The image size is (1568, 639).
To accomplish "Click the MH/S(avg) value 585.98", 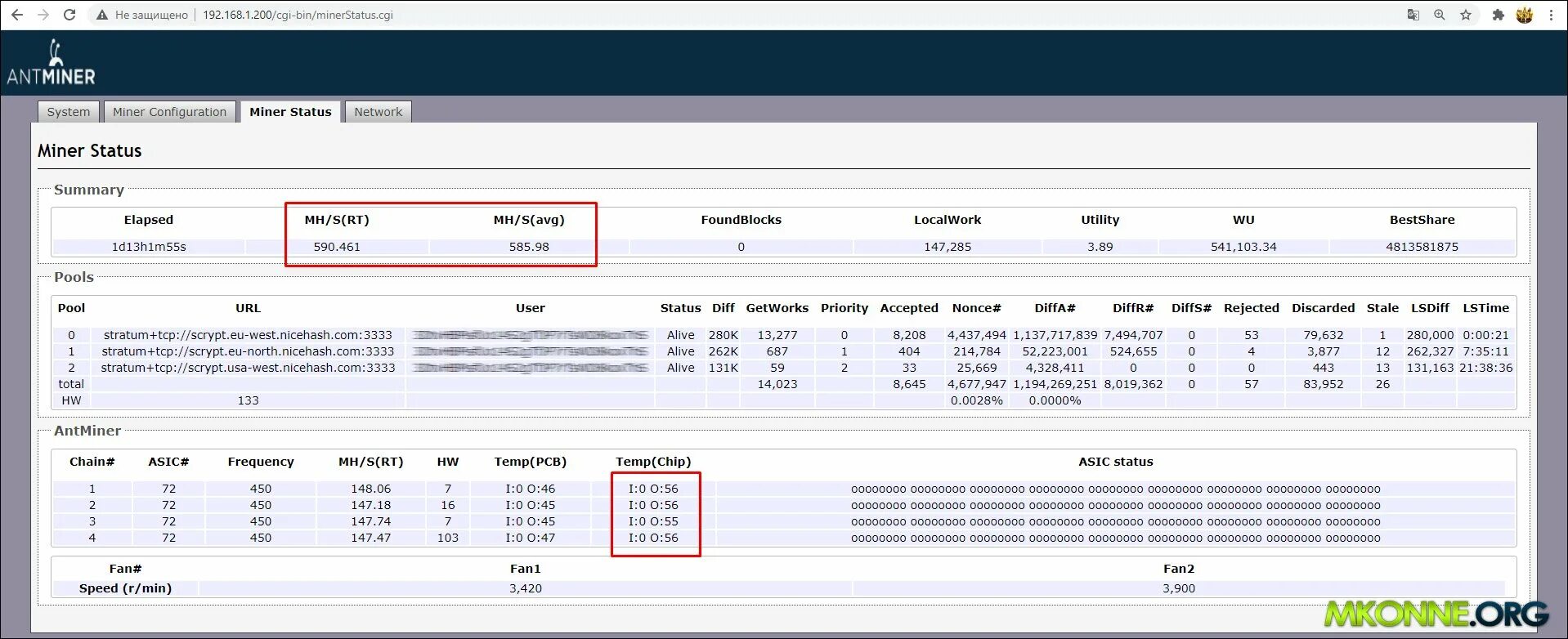I will tap(529, 247).
